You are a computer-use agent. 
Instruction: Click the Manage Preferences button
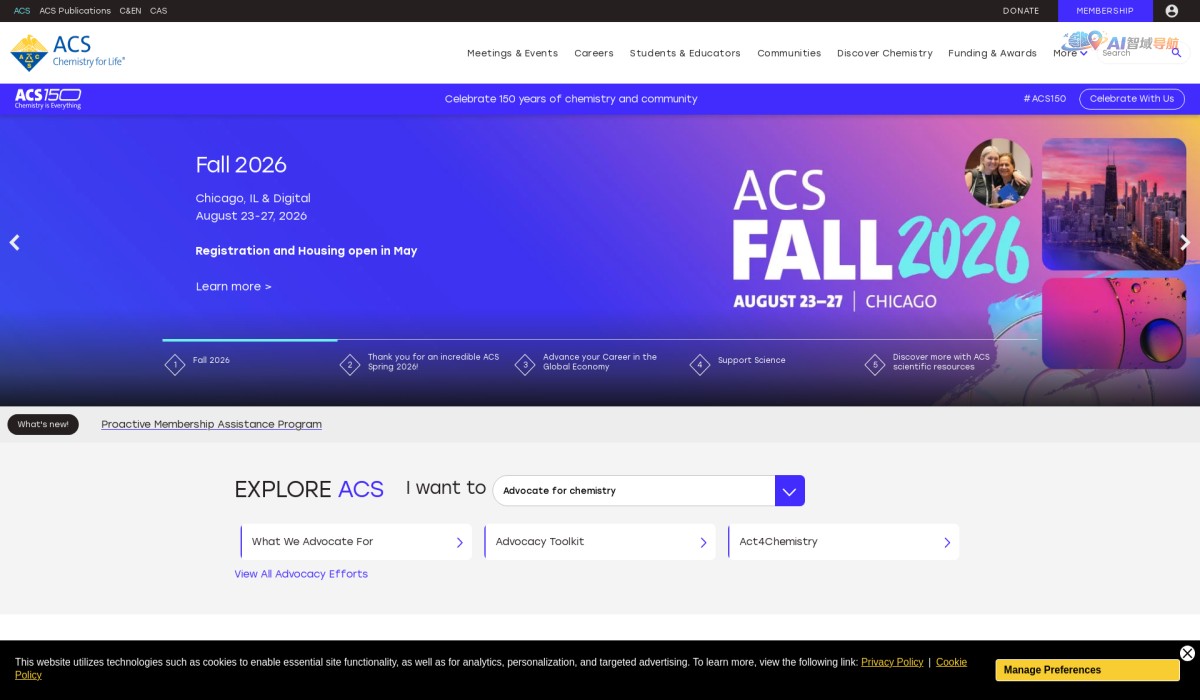(1087, 670)
